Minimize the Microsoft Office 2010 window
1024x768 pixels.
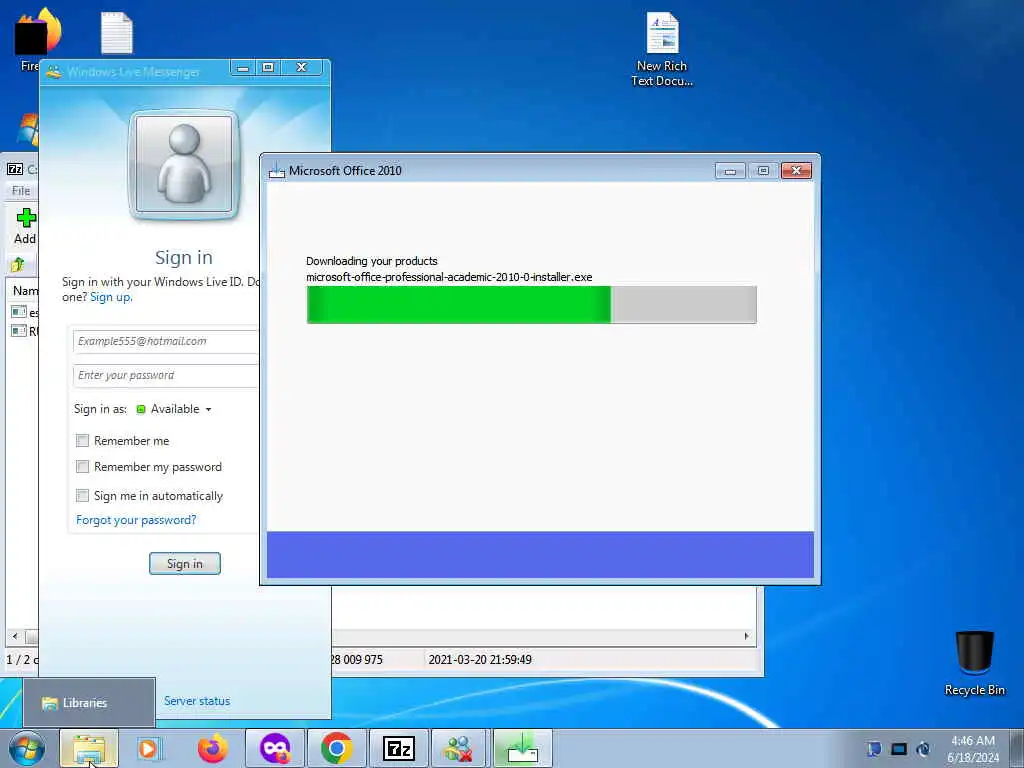click(730, 171)
